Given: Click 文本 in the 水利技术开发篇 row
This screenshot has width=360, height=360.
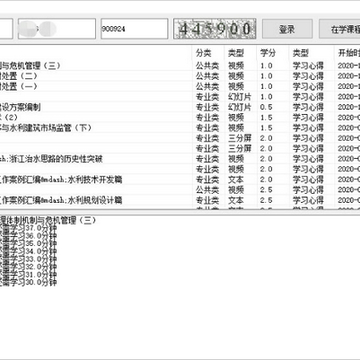Looking at the screenshot, I should [236, 180].
